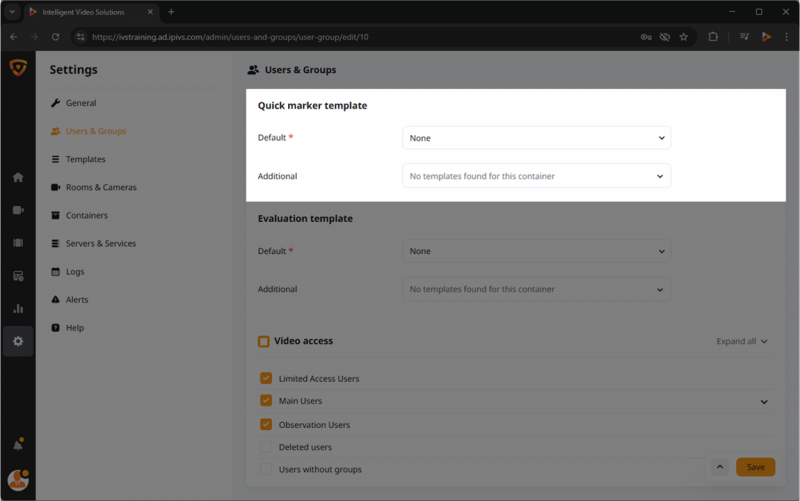Screen dimensions: 800x501
Task: Open Alerts settings
Action: [77, 299]
